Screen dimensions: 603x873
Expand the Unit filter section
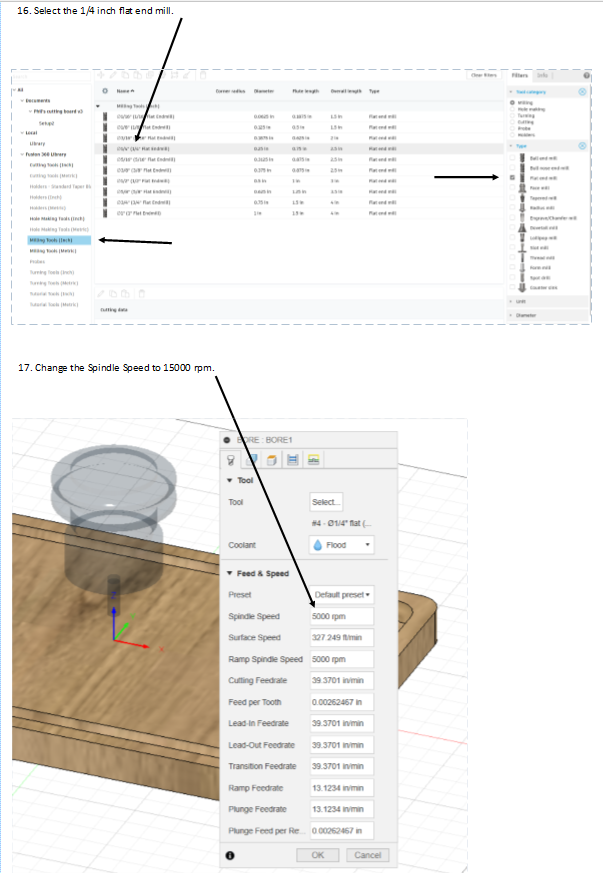click(x=511, y=301)
